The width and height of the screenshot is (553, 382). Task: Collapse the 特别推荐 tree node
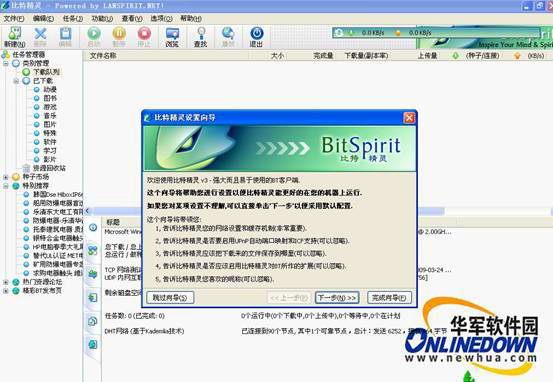(x=6, y=186)
